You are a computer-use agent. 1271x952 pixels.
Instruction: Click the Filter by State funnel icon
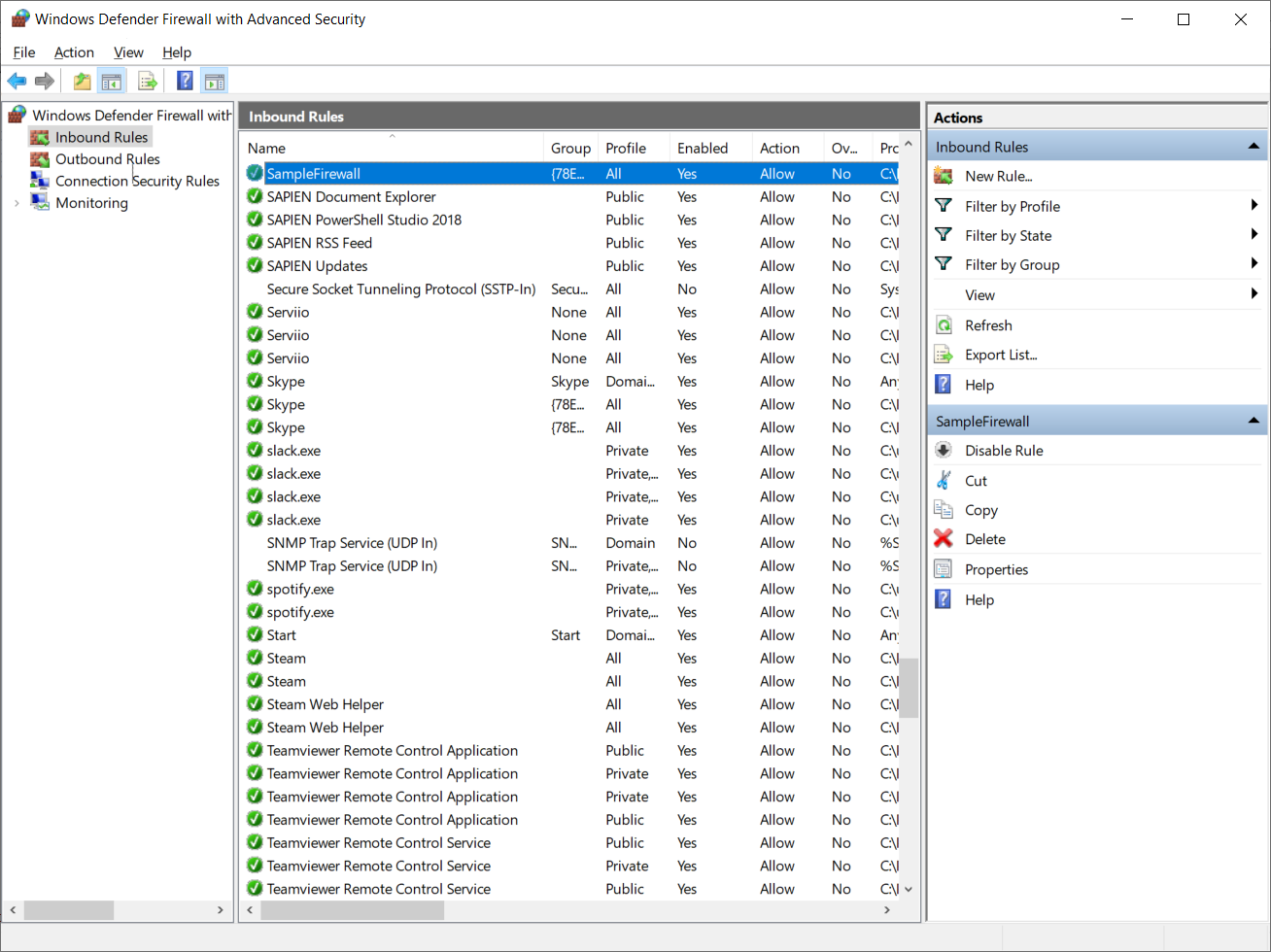pyautogui.click(x=943, y=235)
